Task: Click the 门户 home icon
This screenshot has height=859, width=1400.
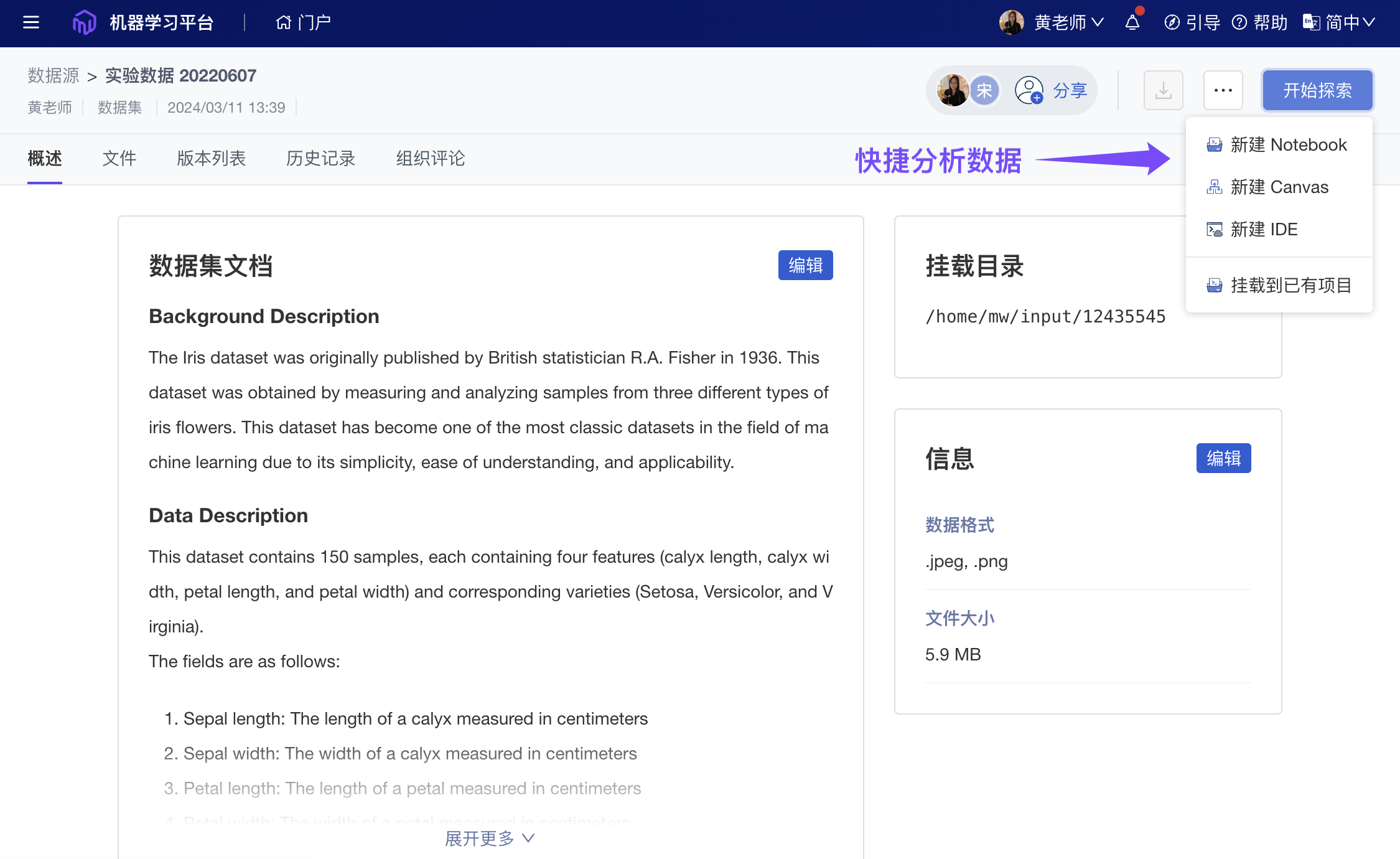Action: tap(284, 22)
